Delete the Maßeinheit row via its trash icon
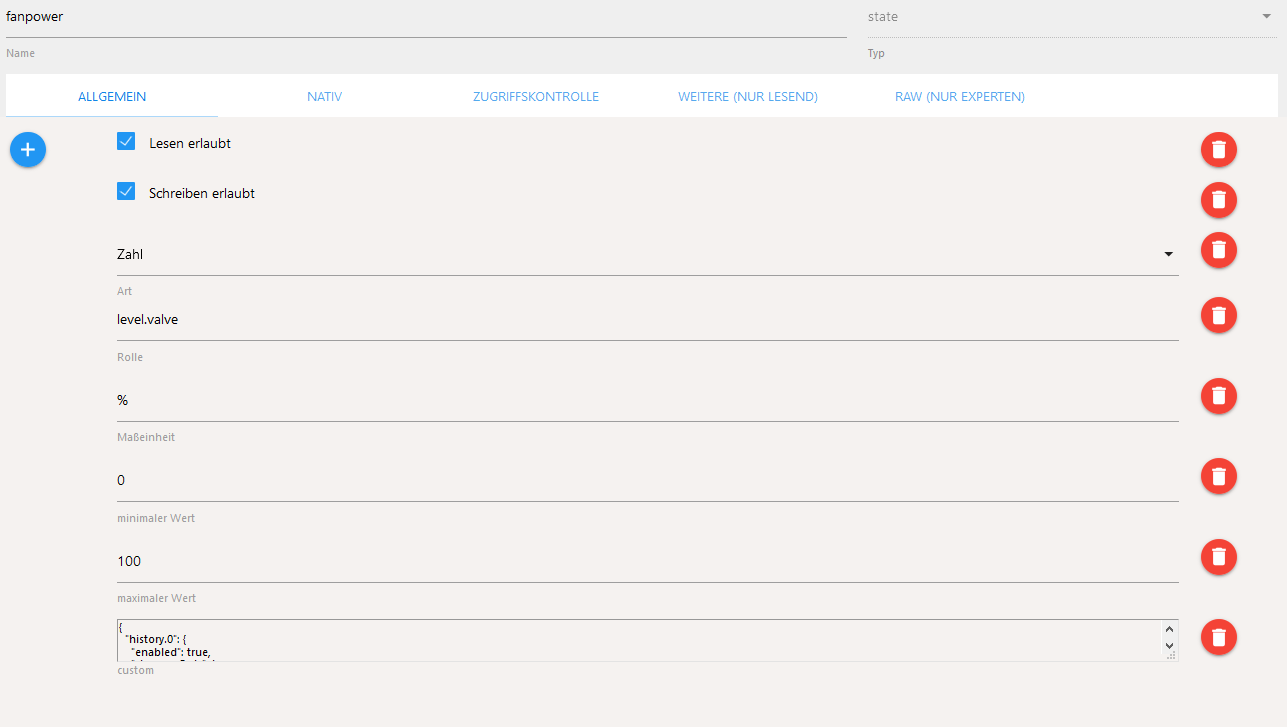The image size is (1287, 727). pyautogui.click(x=1218, y=396)
